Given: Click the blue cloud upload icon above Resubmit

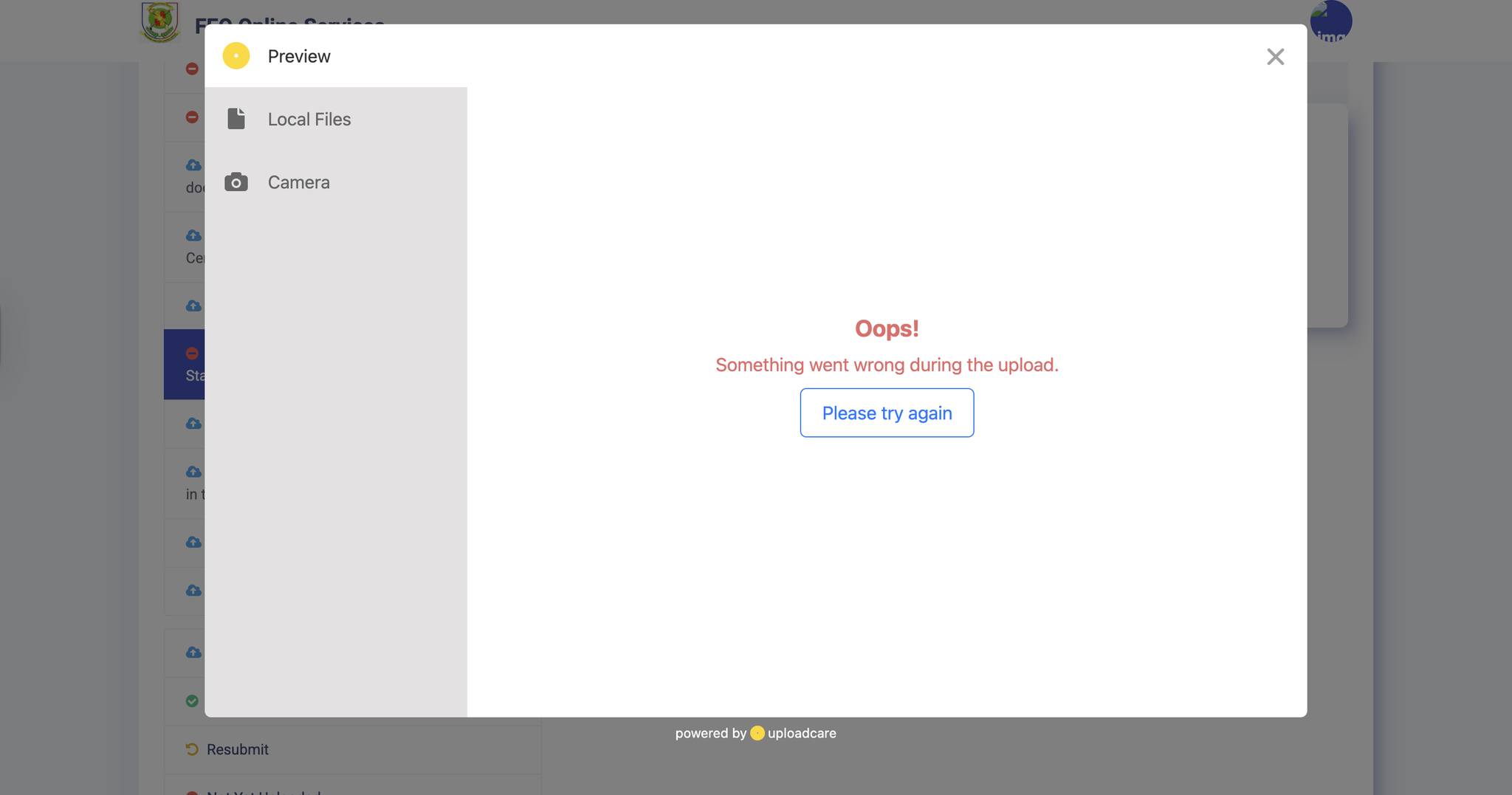Looking at the screenshot, I should pos(193,653).
